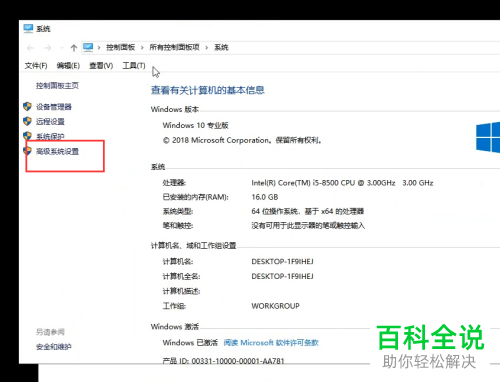Click shield icon beside 系统保护
The image size is (500, 382).
(27, 136)
